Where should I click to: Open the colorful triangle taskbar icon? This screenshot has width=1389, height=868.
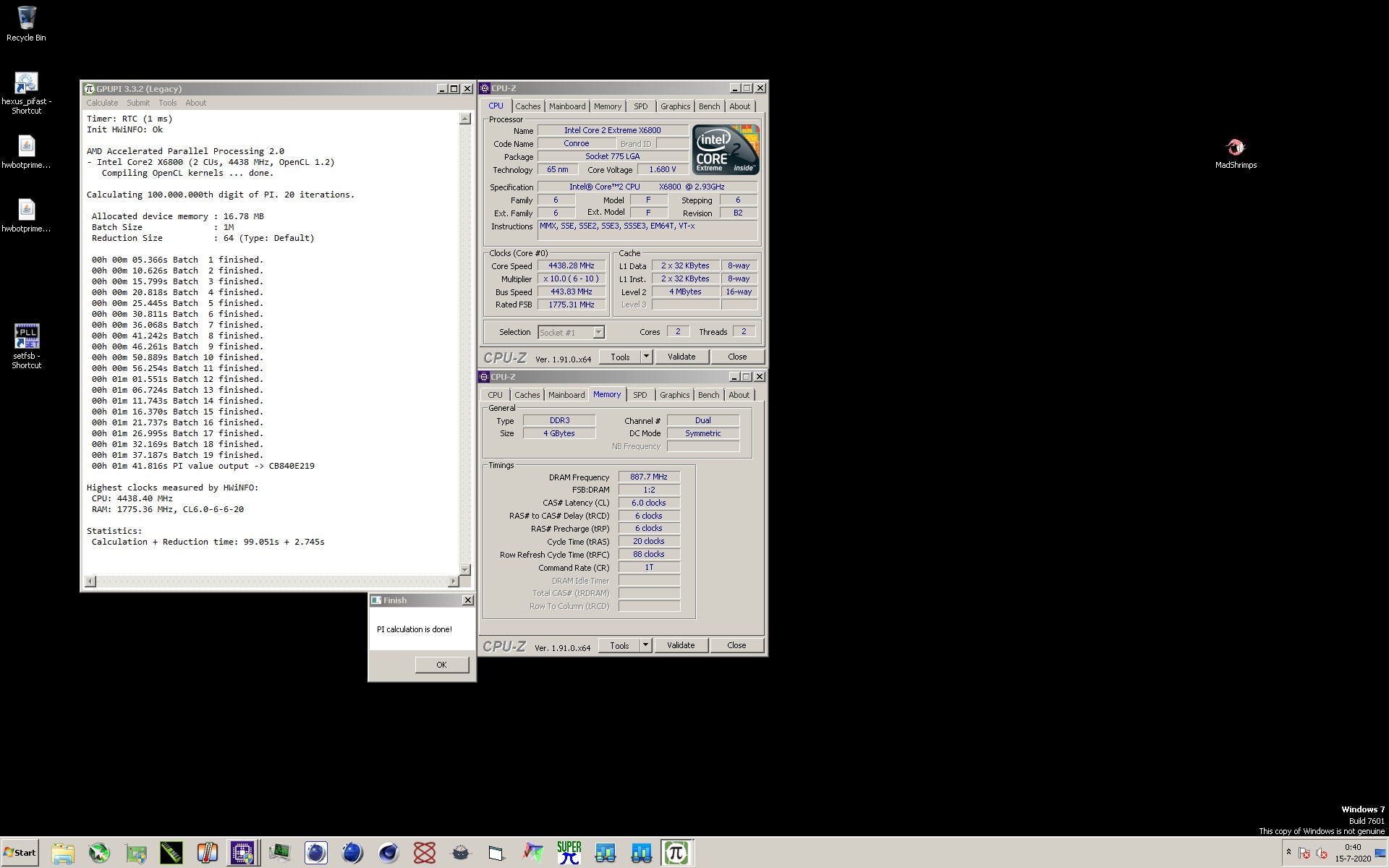(533, 854)
